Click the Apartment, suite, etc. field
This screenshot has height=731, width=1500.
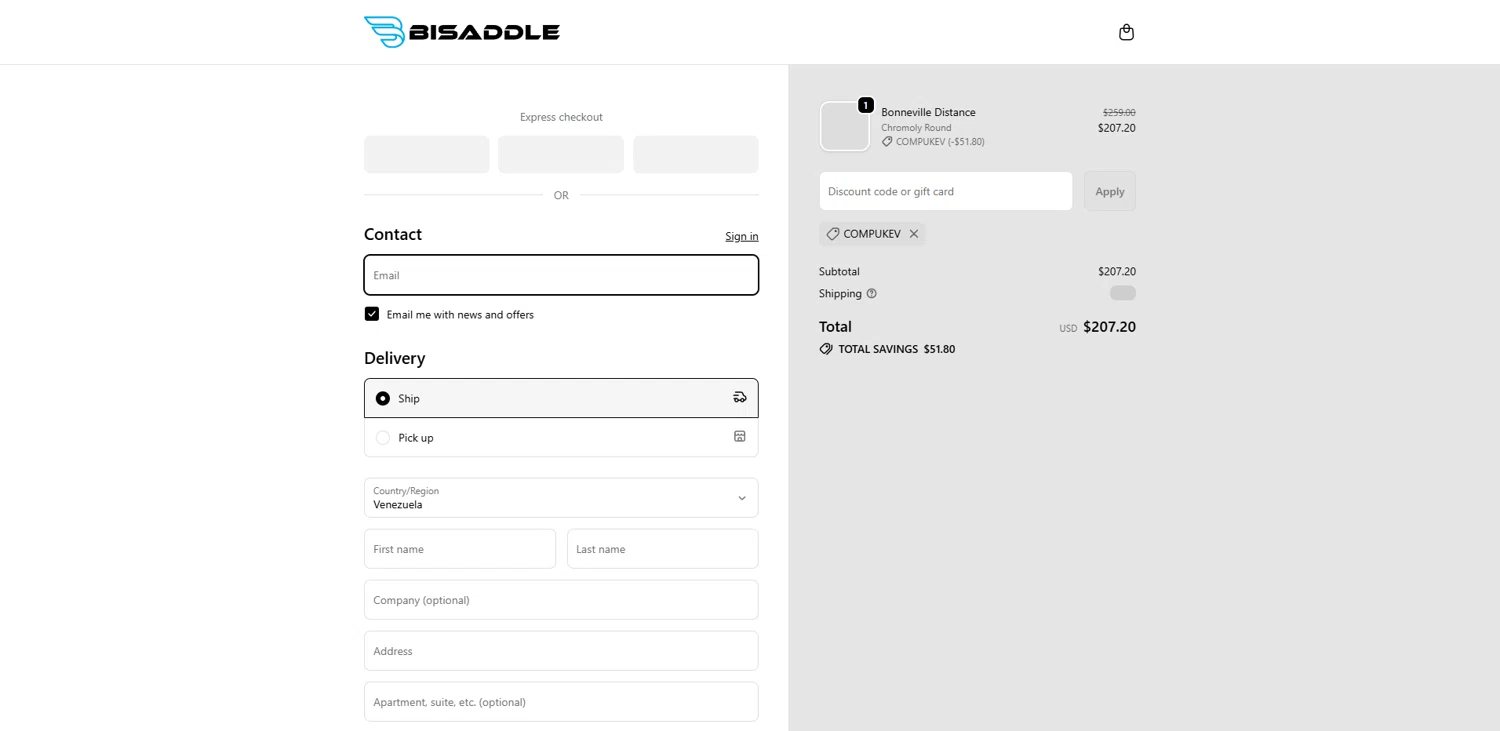tap(561, 702)
